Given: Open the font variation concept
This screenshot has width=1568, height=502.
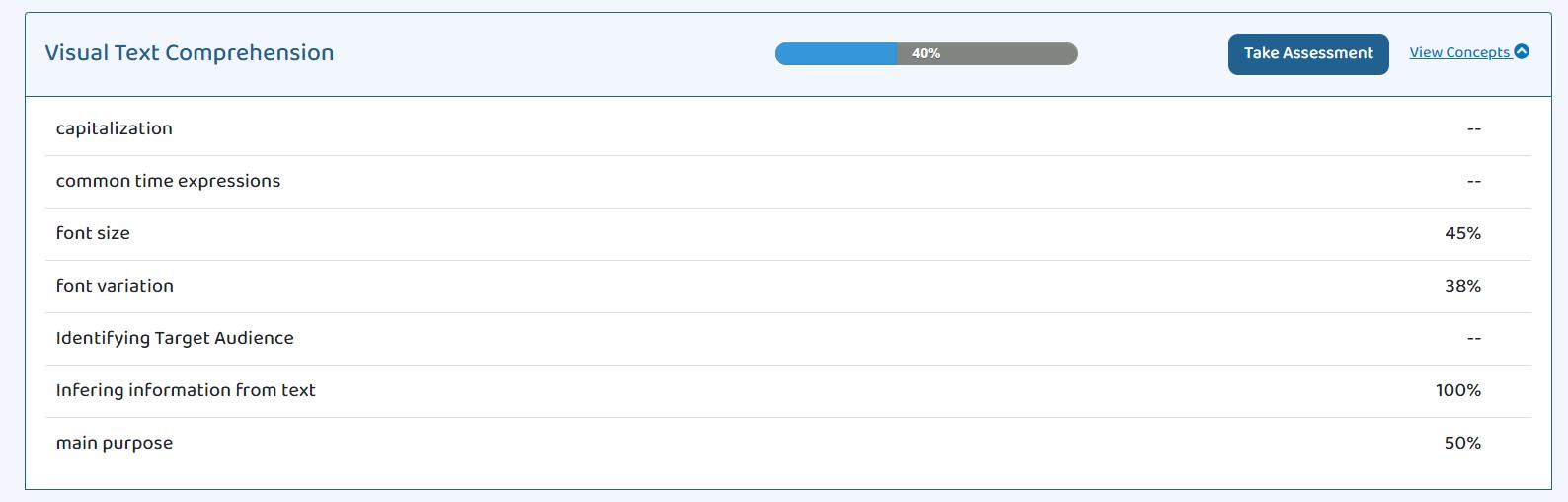Looking at the screenshot, I should pos(115,286).
